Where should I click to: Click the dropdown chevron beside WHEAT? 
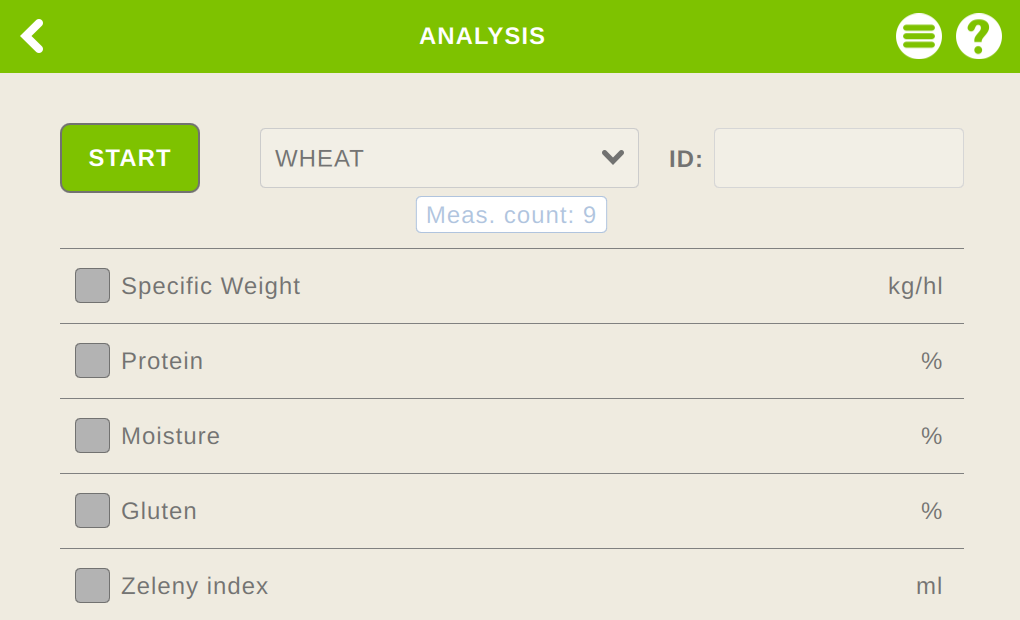(613, 157)
